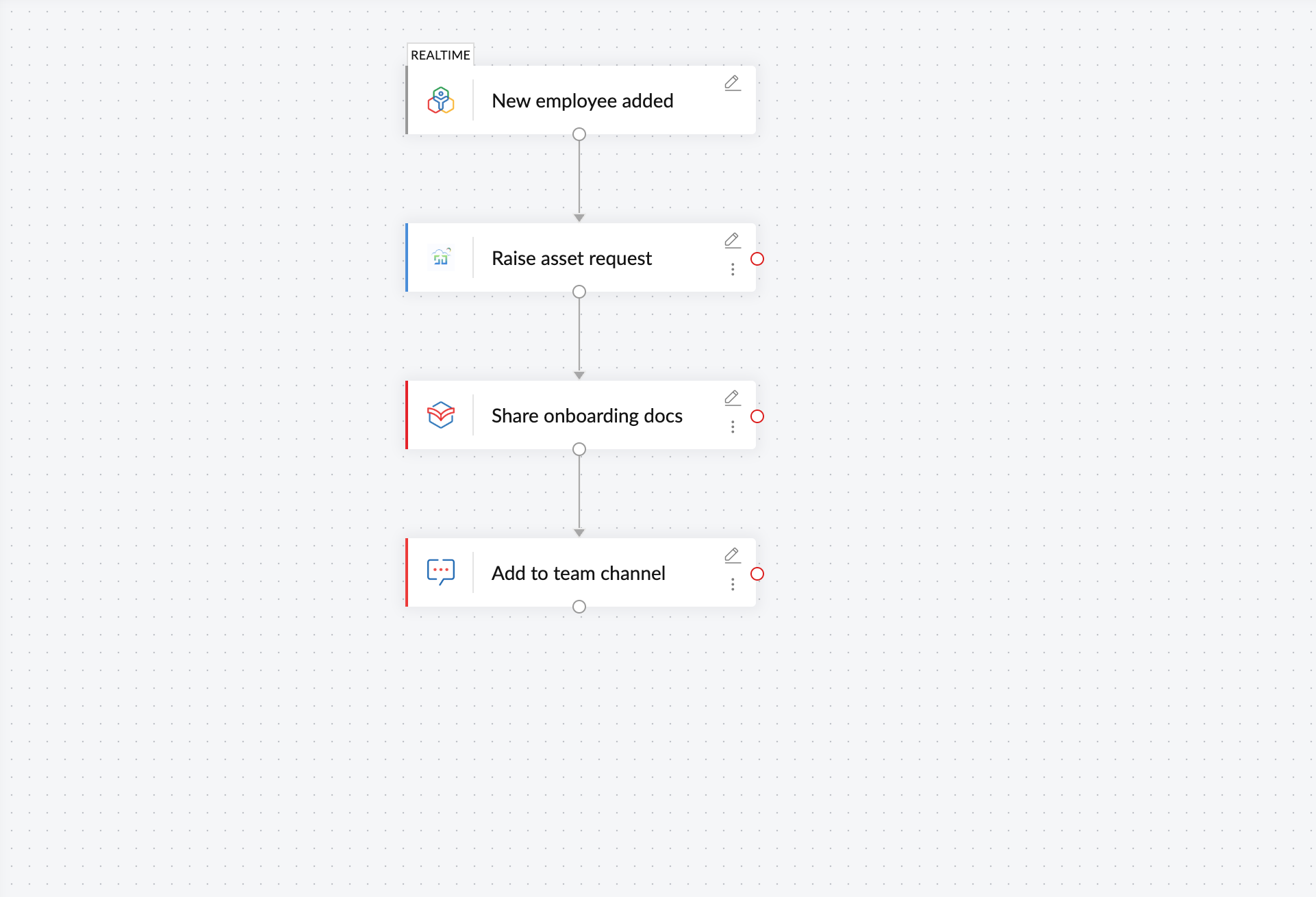Edit the Add to team channel step with pencil icon

click(x=732, y=555)
